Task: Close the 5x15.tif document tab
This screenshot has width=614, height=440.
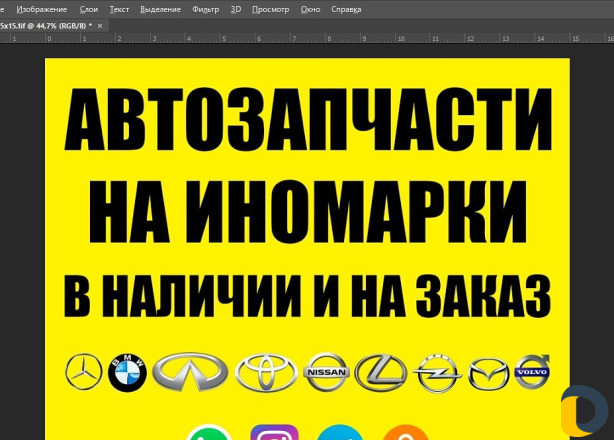Action: coord(100,26)
